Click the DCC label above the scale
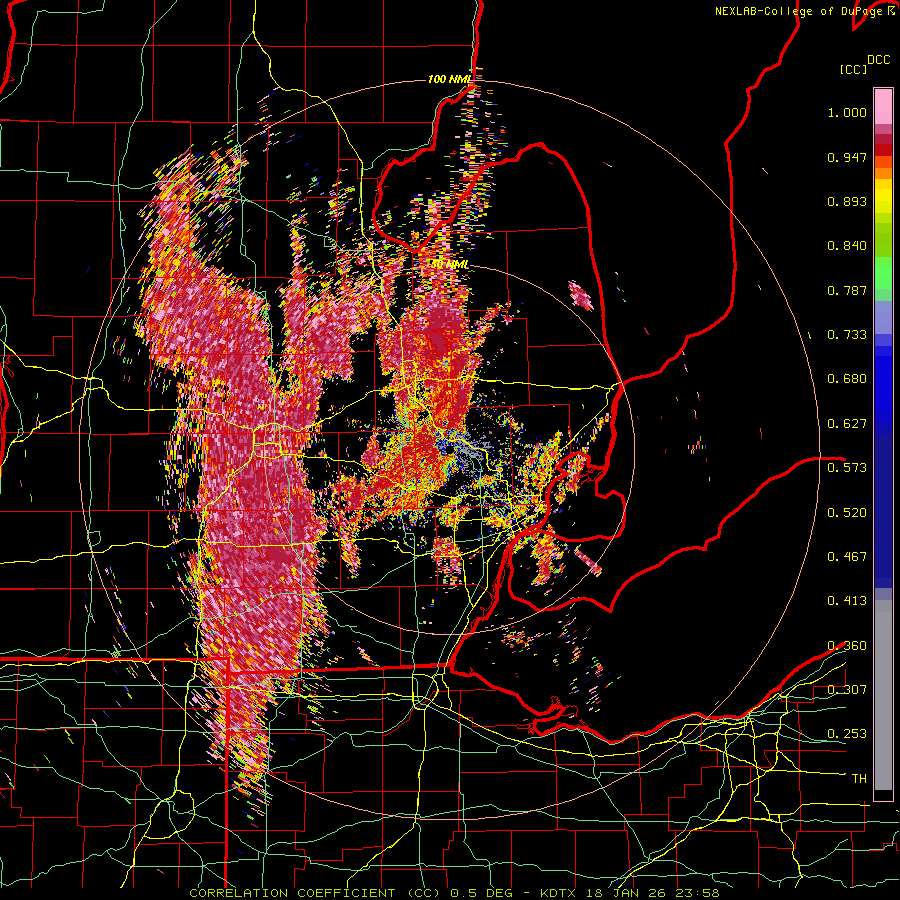 pyautogui.click(x=879, y=60)
